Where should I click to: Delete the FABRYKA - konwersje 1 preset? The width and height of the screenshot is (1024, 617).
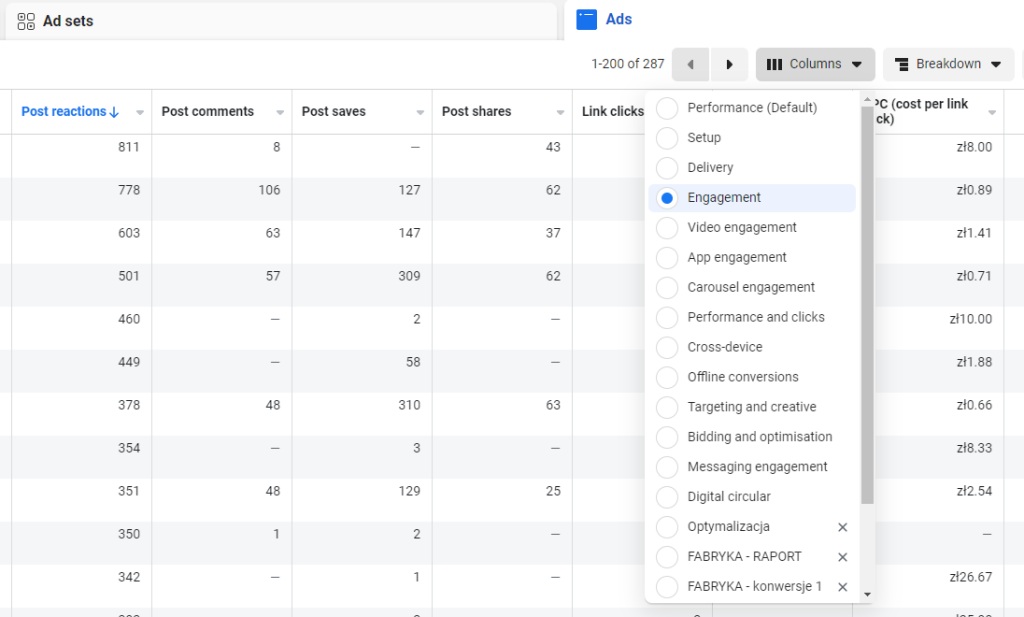pyautogui.click(x=842, y=587)
